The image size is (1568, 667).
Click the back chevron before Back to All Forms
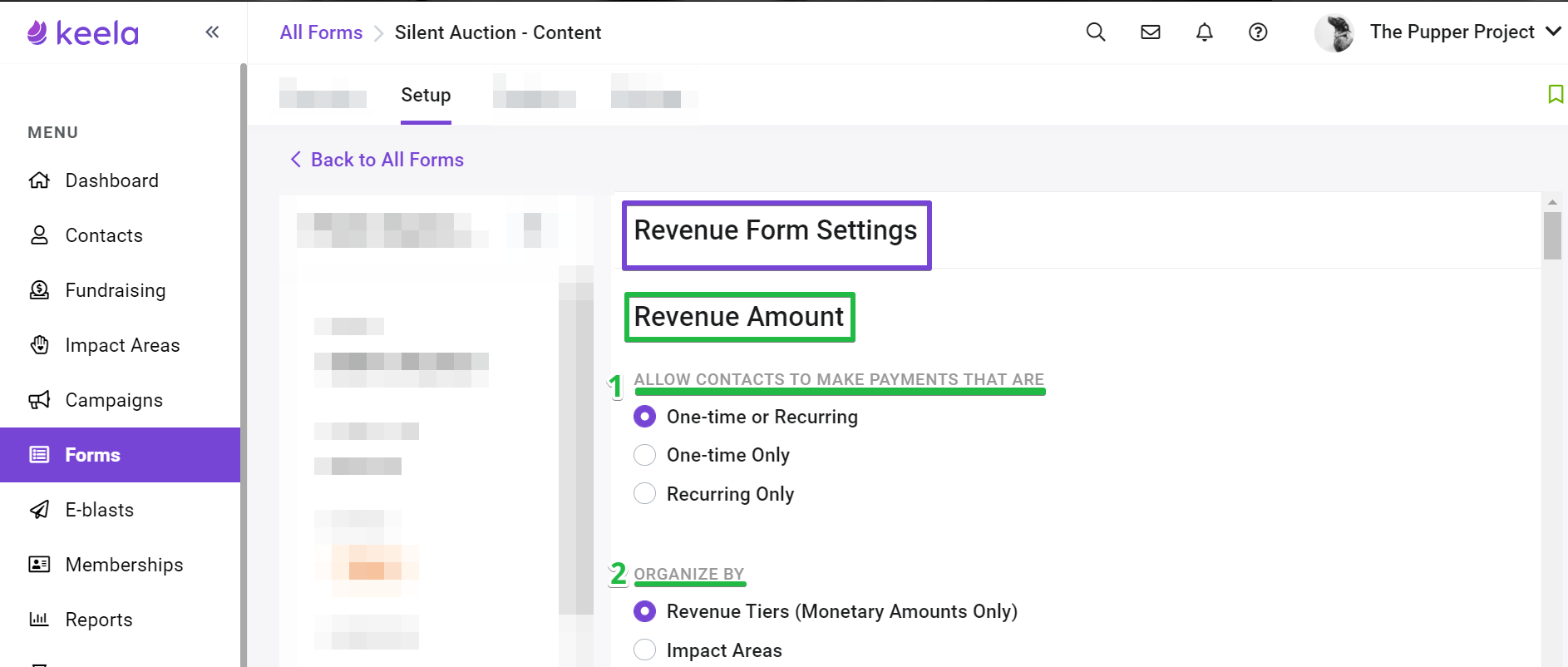295,160
